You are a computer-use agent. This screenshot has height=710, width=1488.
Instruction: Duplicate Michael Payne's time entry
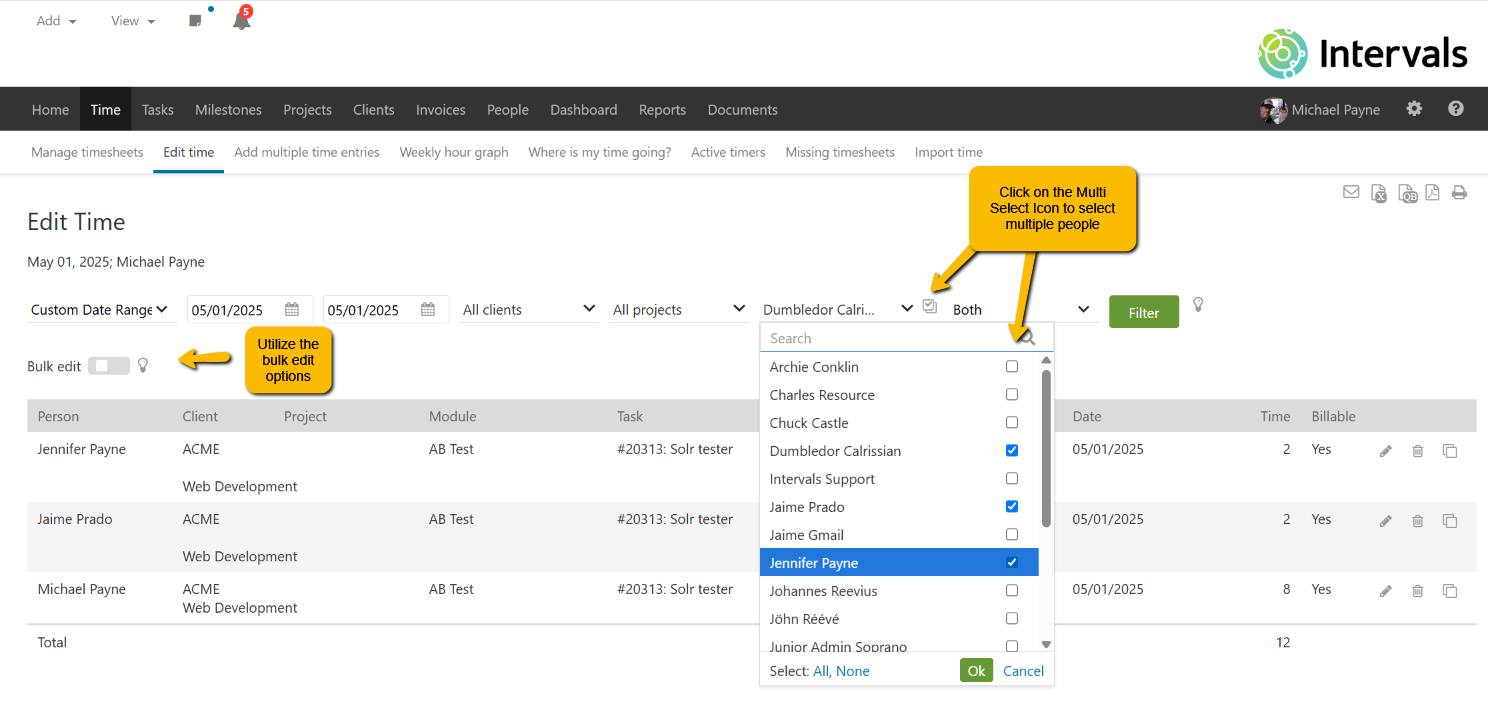[1449, 591]
